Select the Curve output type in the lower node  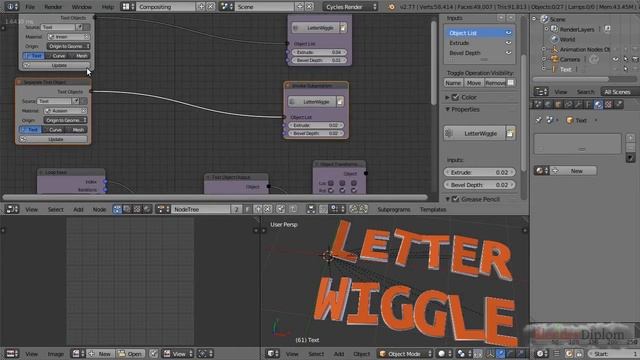pos(53,129)
